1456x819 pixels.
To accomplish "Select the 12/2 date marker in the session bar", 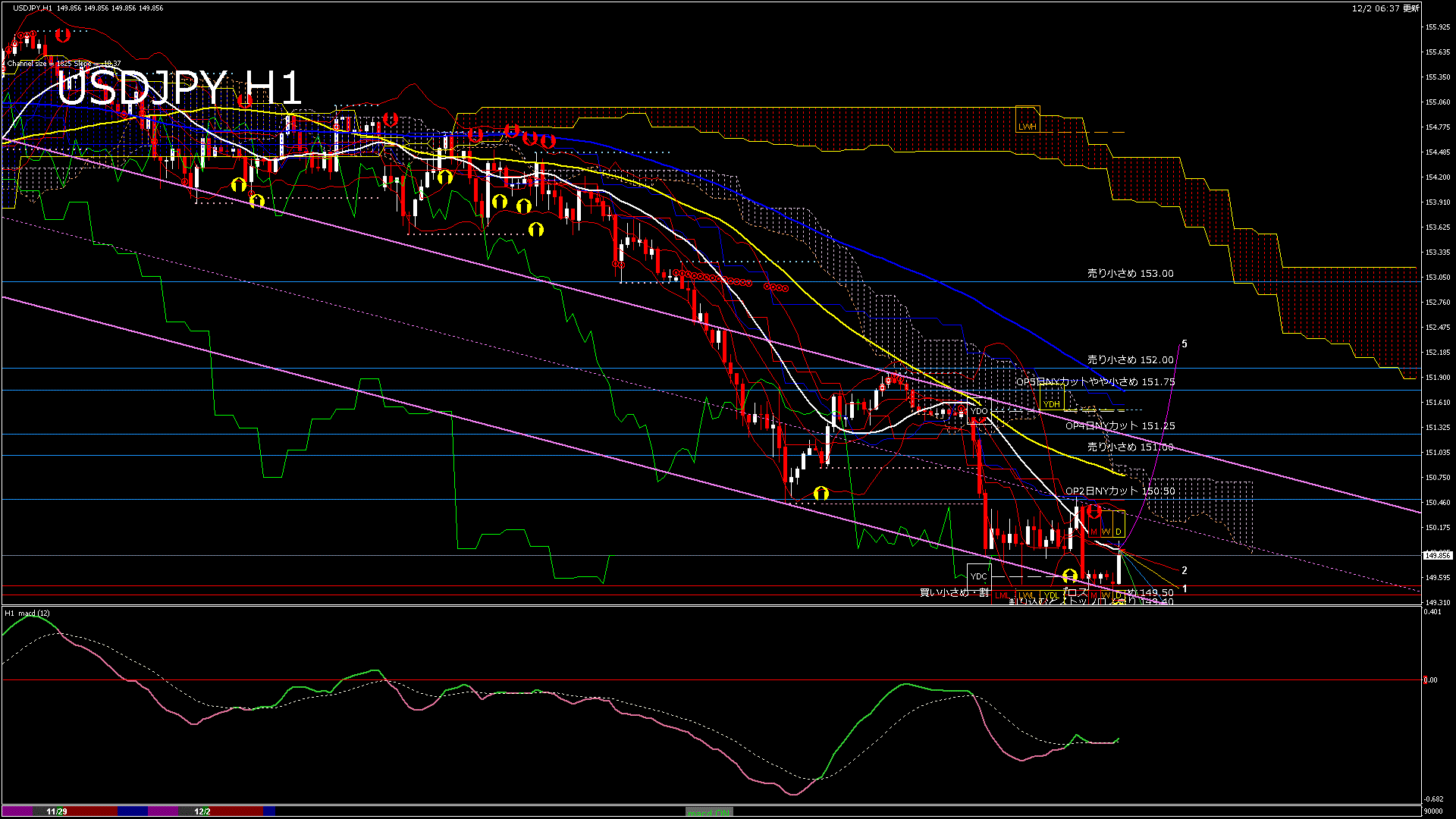I will tap(202, 811).
